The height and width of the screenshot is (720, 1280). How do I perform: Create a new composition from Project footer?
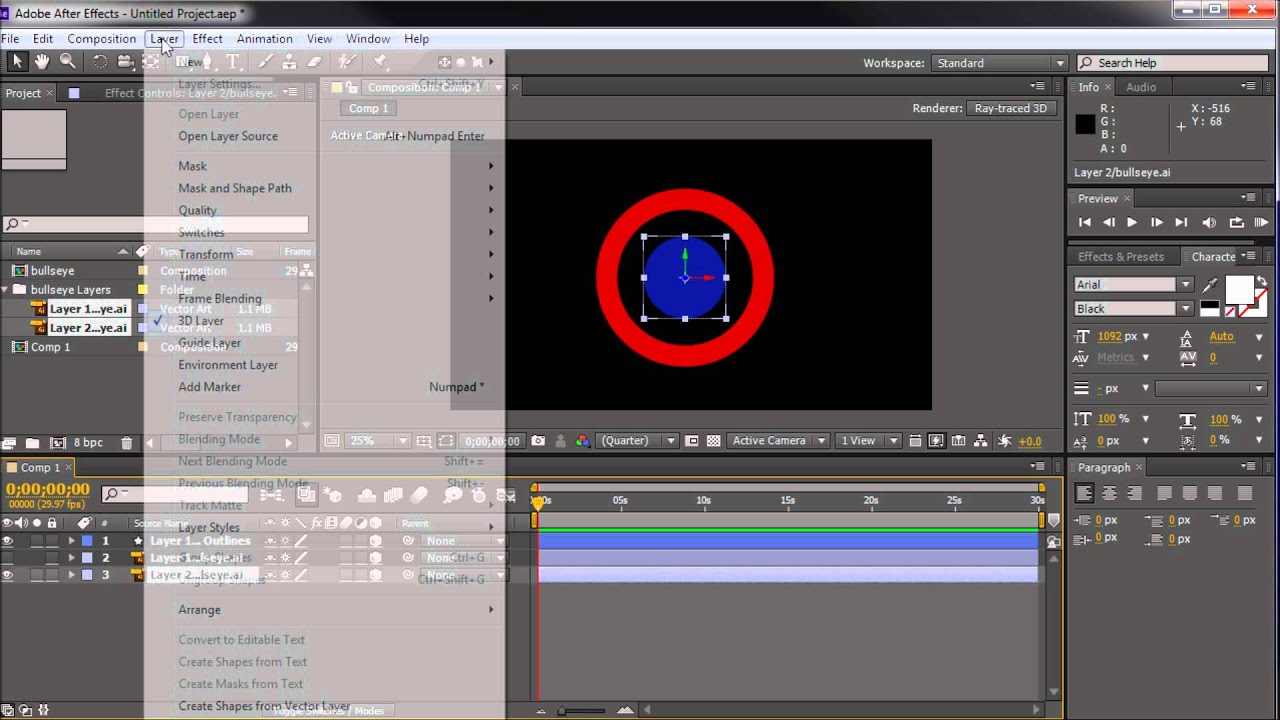click(57, 443)
